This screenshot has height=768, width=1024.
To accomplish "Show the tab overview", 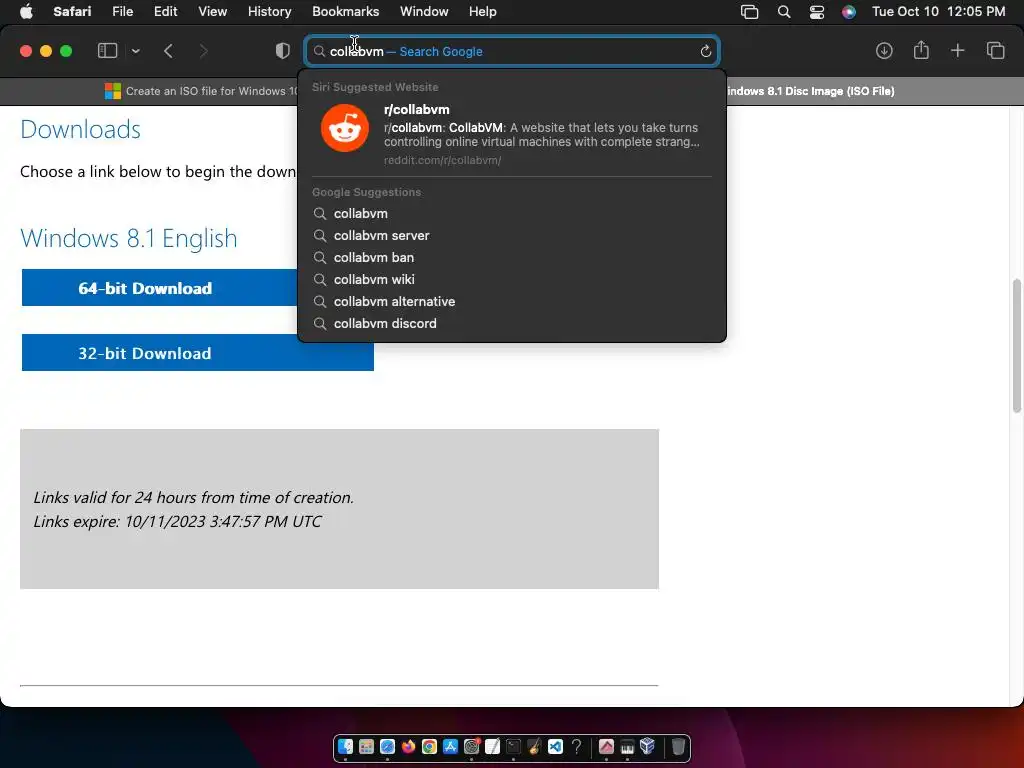I will tap(995, 50).
